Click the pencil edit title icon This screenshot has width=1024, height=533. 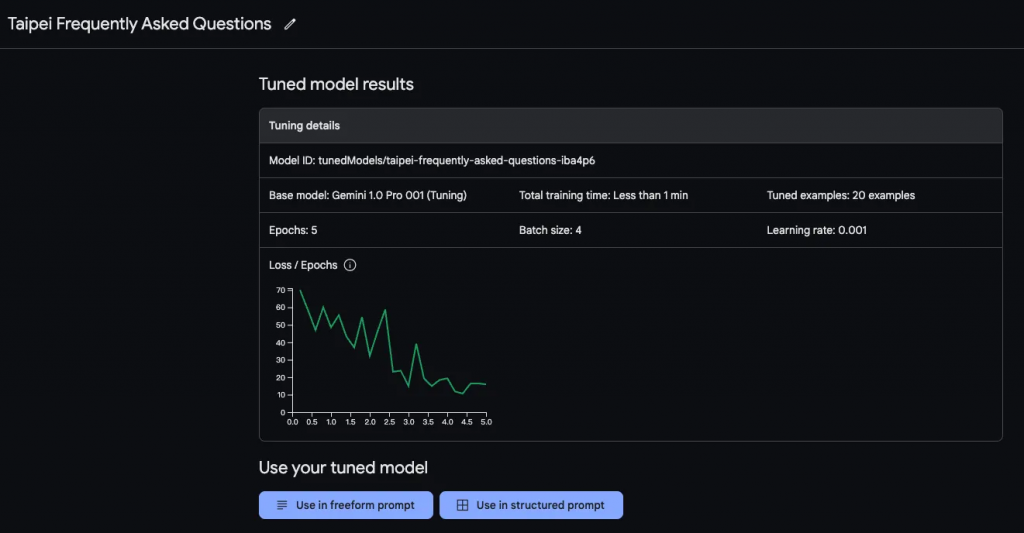pos(291,24)
